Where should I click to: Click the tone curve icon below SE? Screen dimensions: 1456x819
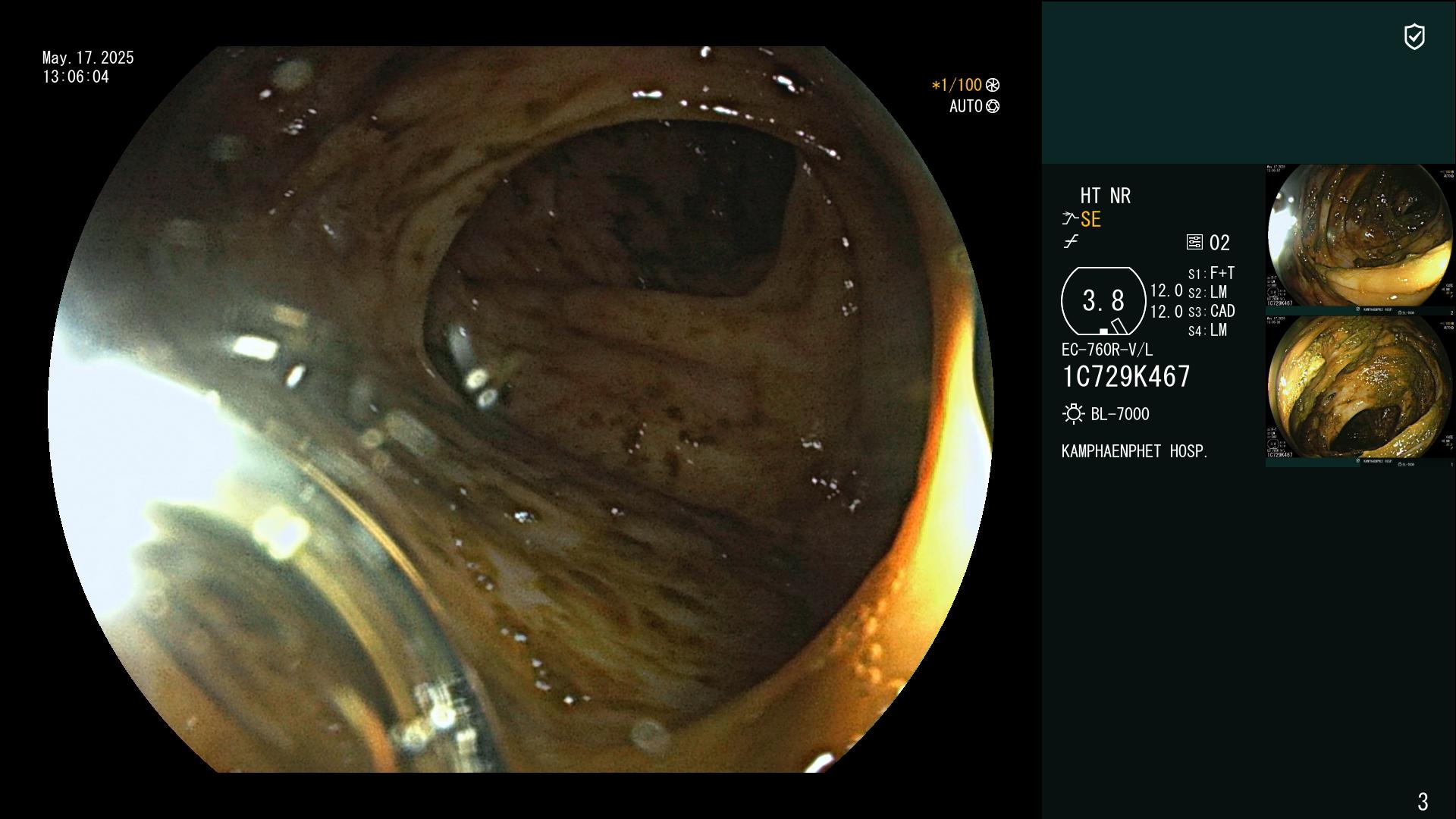tap(1071, 242)
